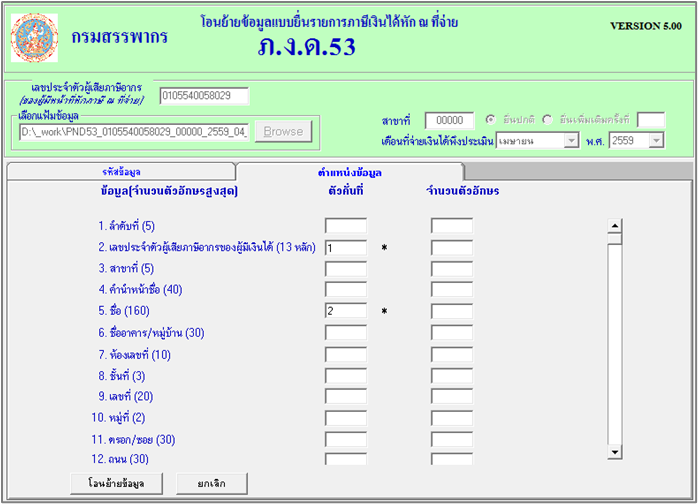
Task: Click the file path field D:\_work\PND53
Action: pos(134,132)
